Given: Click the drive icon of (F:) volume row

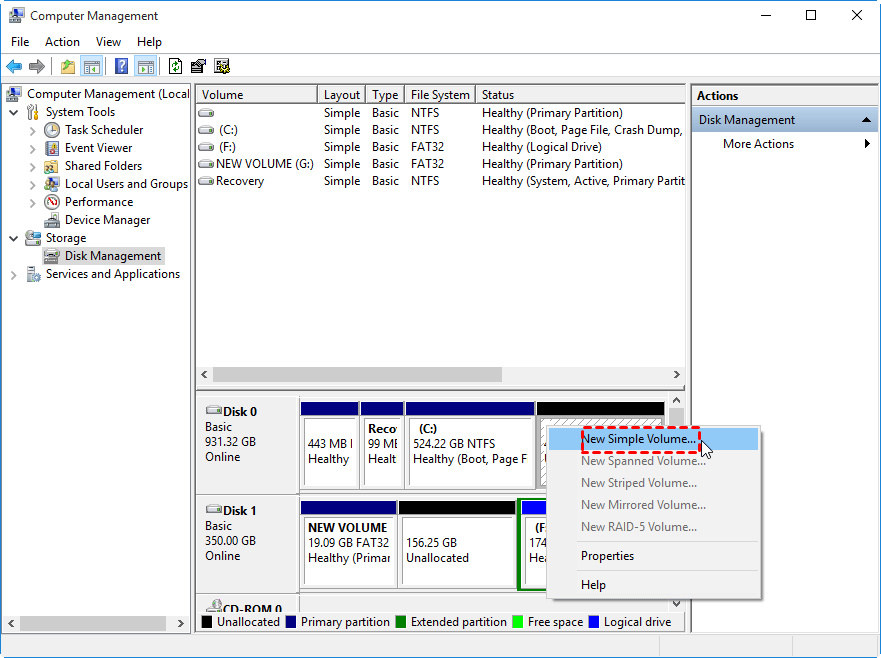Looking at the screenshot, I should coord(206,147).
